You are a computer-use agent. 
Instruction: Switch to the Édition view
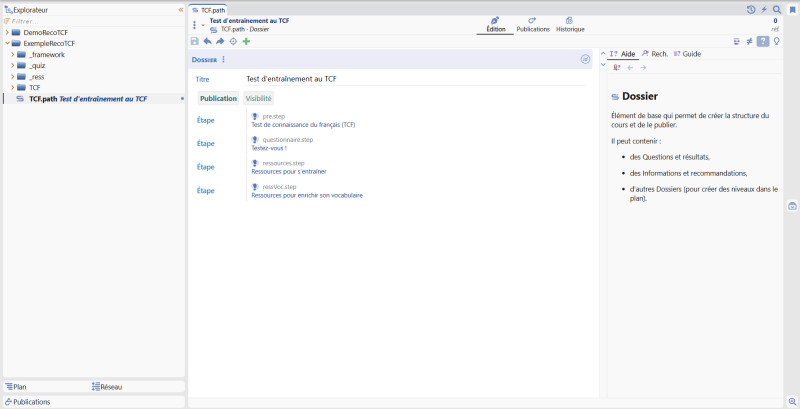tap(495, 25)
